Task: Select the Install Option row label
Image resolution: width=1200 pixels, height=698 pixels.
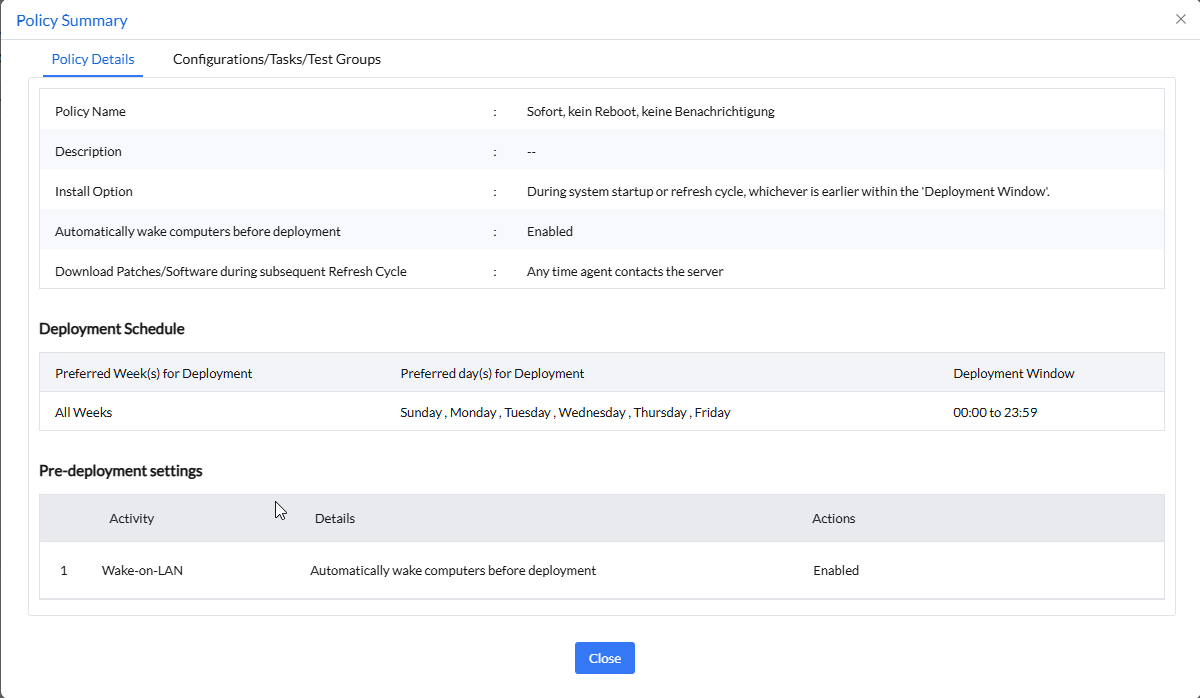Action: (x=94, y=191)
